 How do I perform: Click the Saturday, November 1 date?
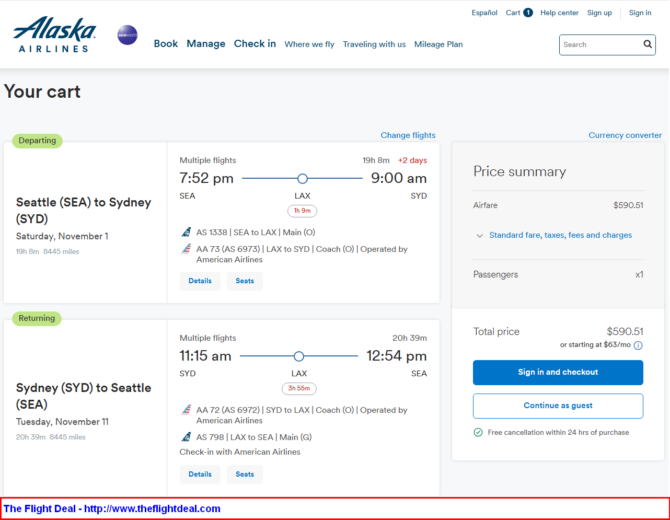pyautogui.click(x=62, y=236)
